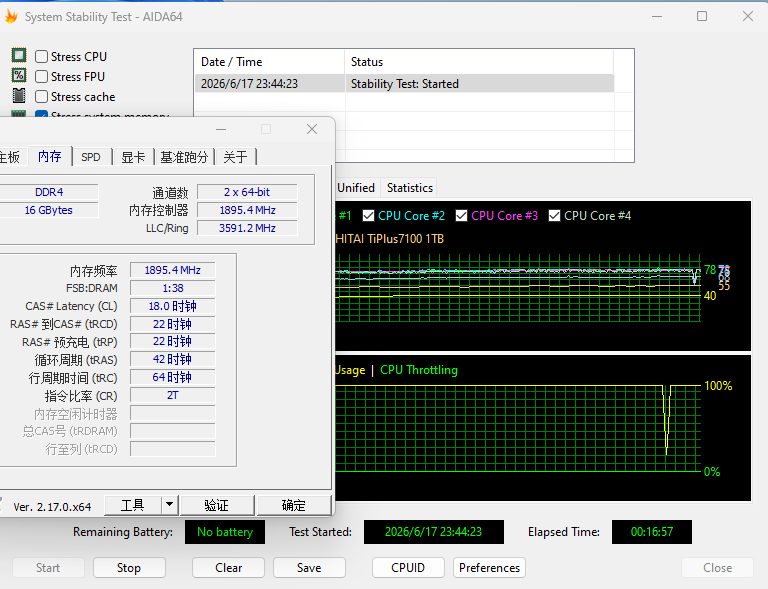
Task: Click the Elapsed Time value 00:16:57
Action: click(652, 532)
